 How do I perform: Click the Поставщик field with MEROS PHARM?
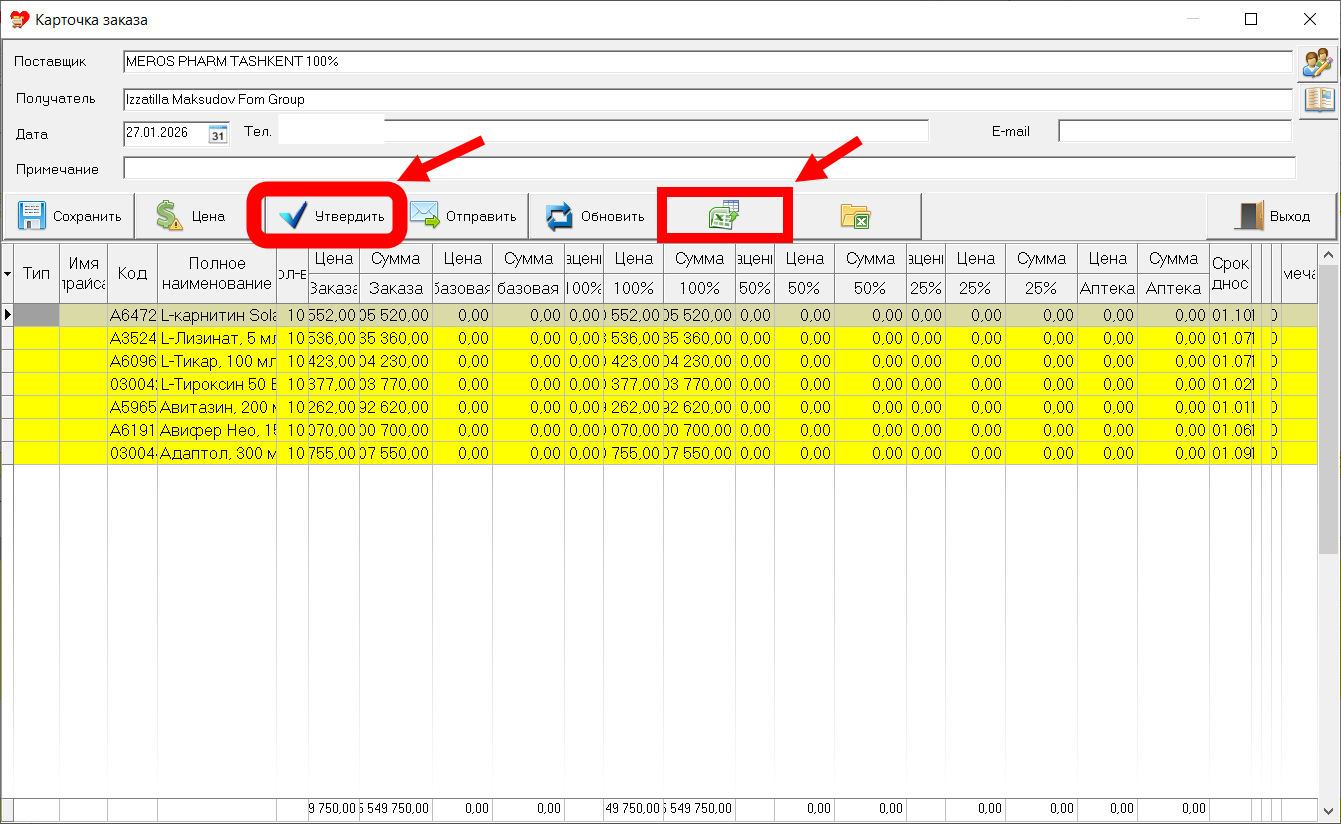pos(708,62)
